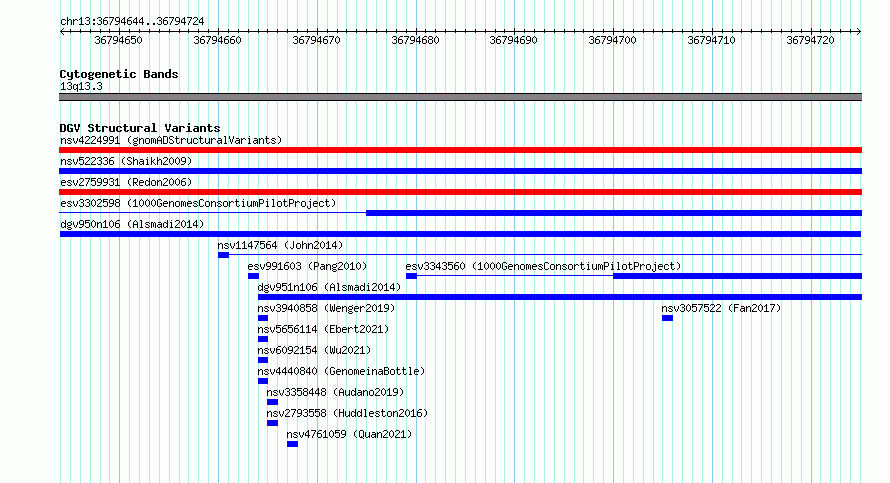This screenshot has height=483, width=890.
Task: Click the gray 13q13.3 cytogenetic band bar
Action: coord(460,97)
